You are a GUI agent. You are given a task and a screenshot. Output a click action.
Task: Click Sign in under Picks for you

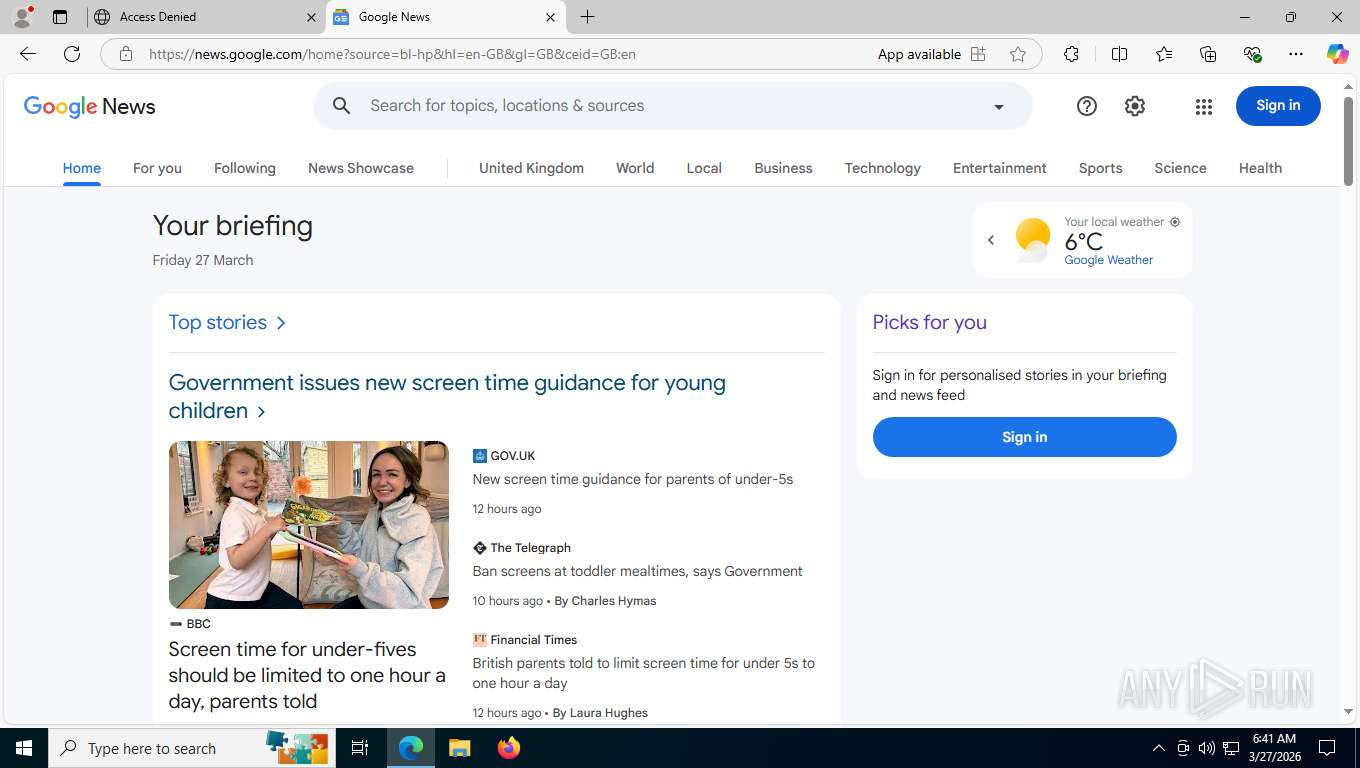pos(1024,437)
